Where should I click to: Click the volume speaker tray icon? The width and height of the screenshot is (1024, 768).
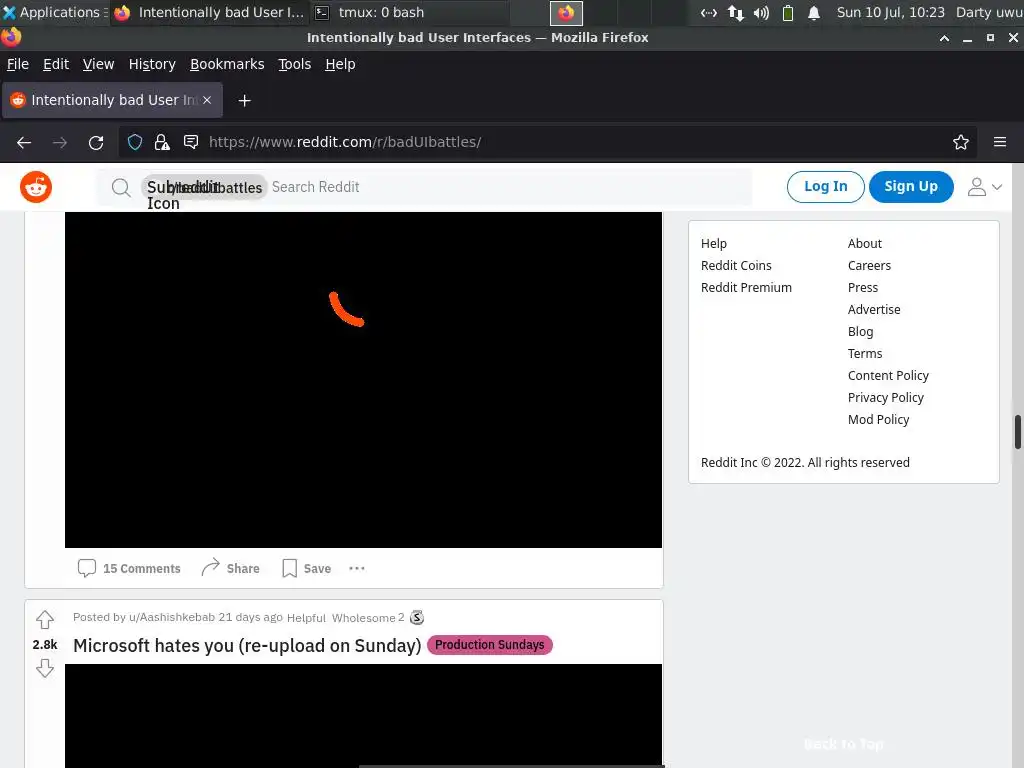(761, 13)
